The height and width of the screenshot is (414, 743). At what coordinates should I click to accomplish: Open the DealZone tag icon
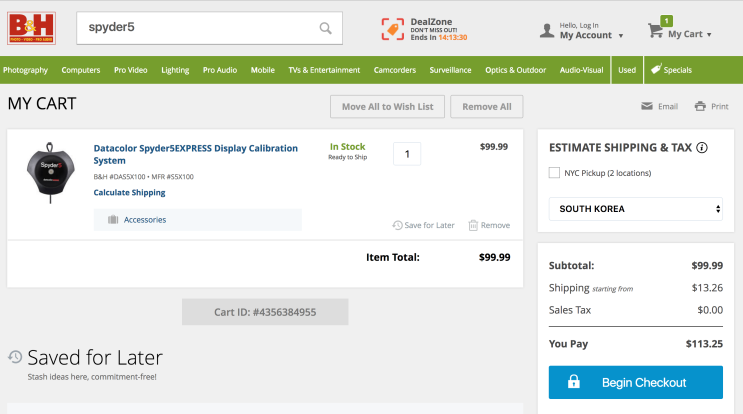click(x=393, y=29)
